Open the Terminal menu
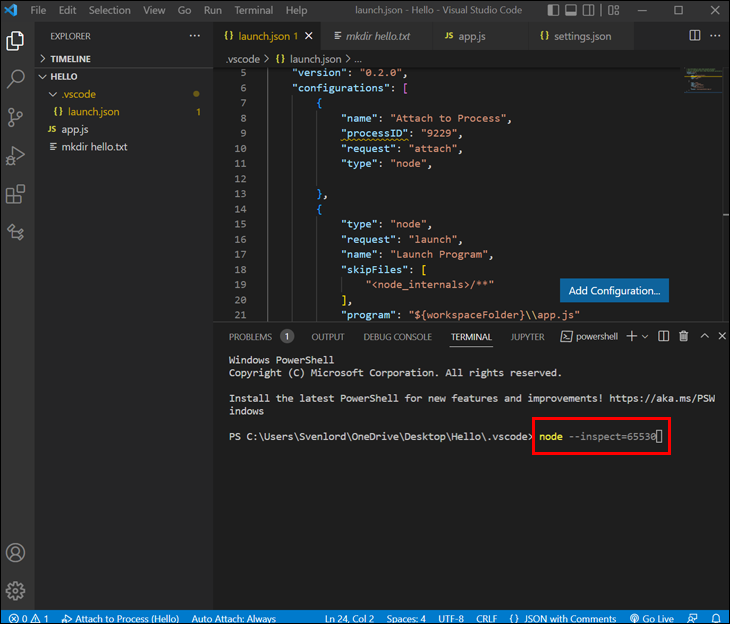 point(253,10)
